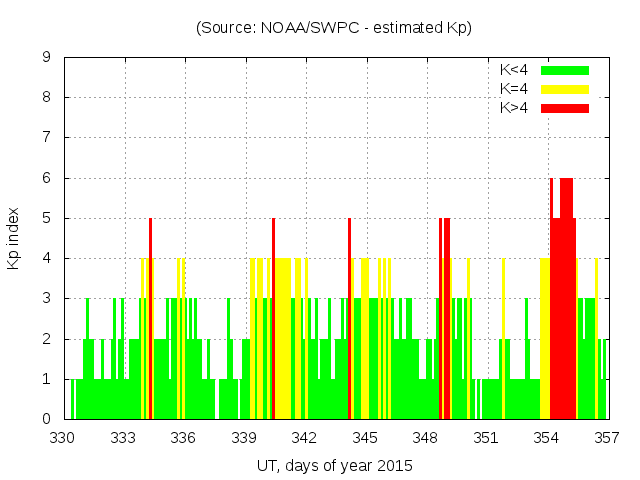Click the y-axis tick label 9
640x480 pixels.
[x=46, y=58]
